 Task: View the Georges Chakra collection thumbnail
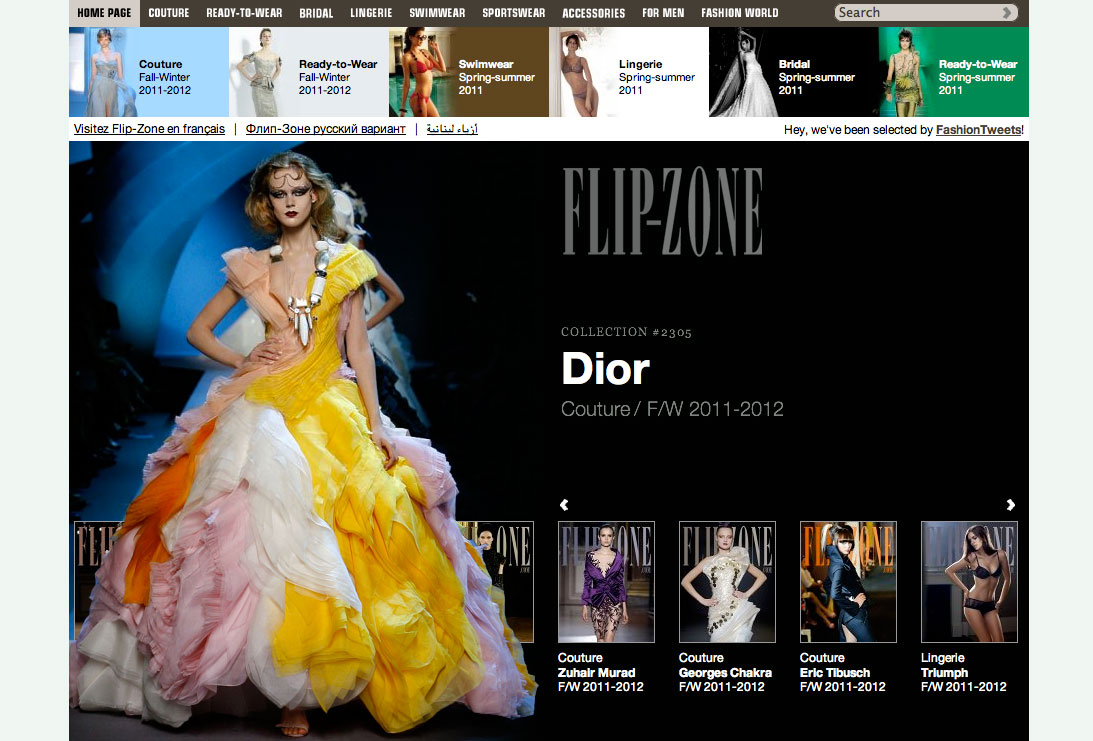[x=727, y=581]
